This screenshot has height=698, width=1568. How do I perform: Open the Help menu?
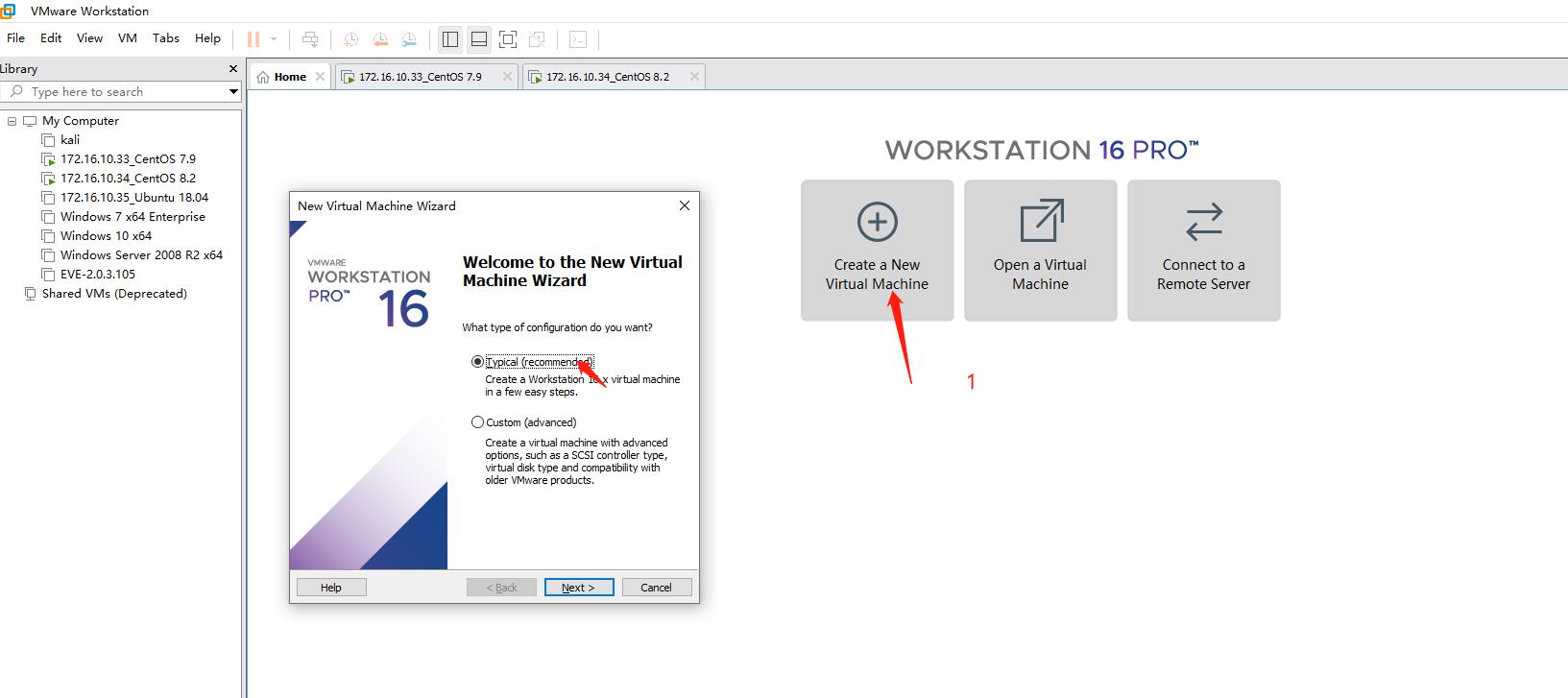207,38
